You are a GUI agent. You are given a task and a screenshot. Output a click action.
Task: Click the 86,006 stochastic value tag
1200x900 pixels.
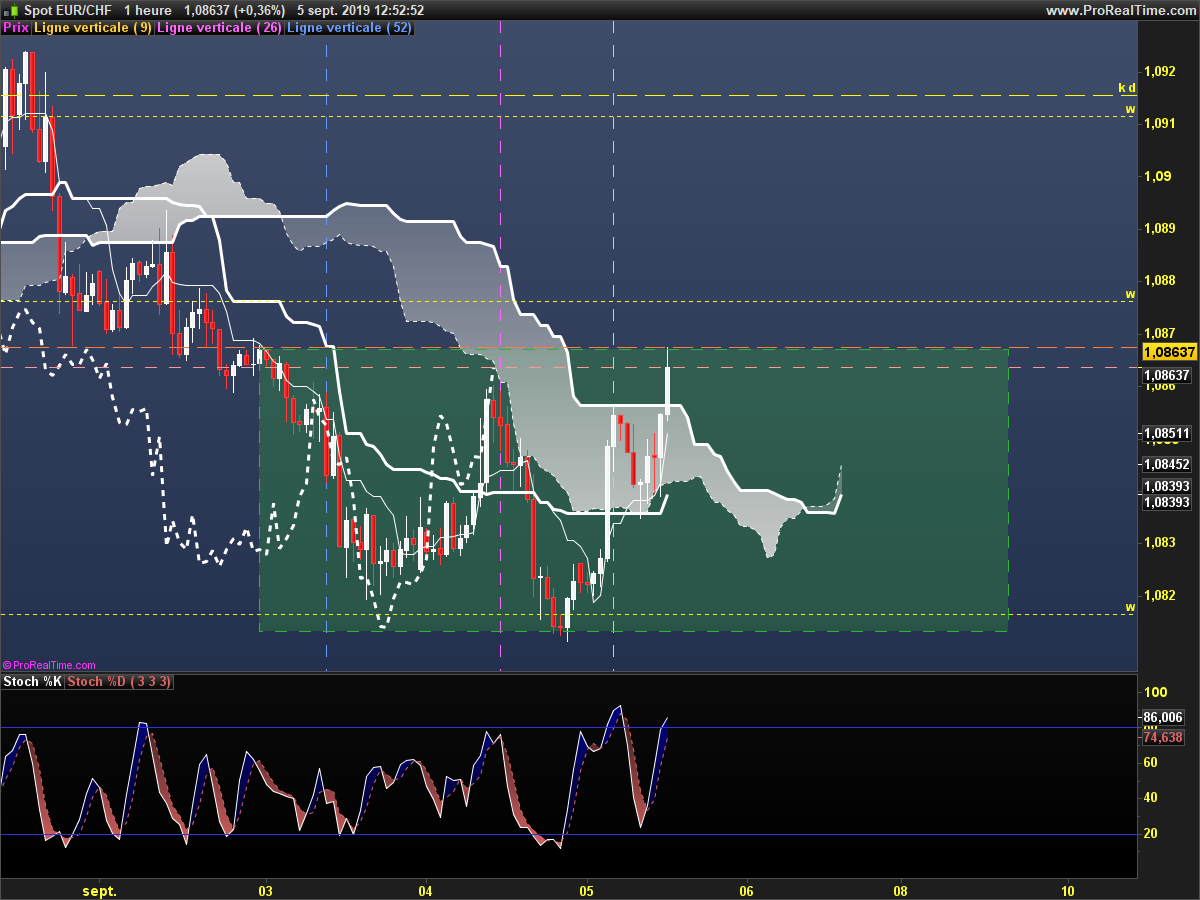pos(1163,718)
